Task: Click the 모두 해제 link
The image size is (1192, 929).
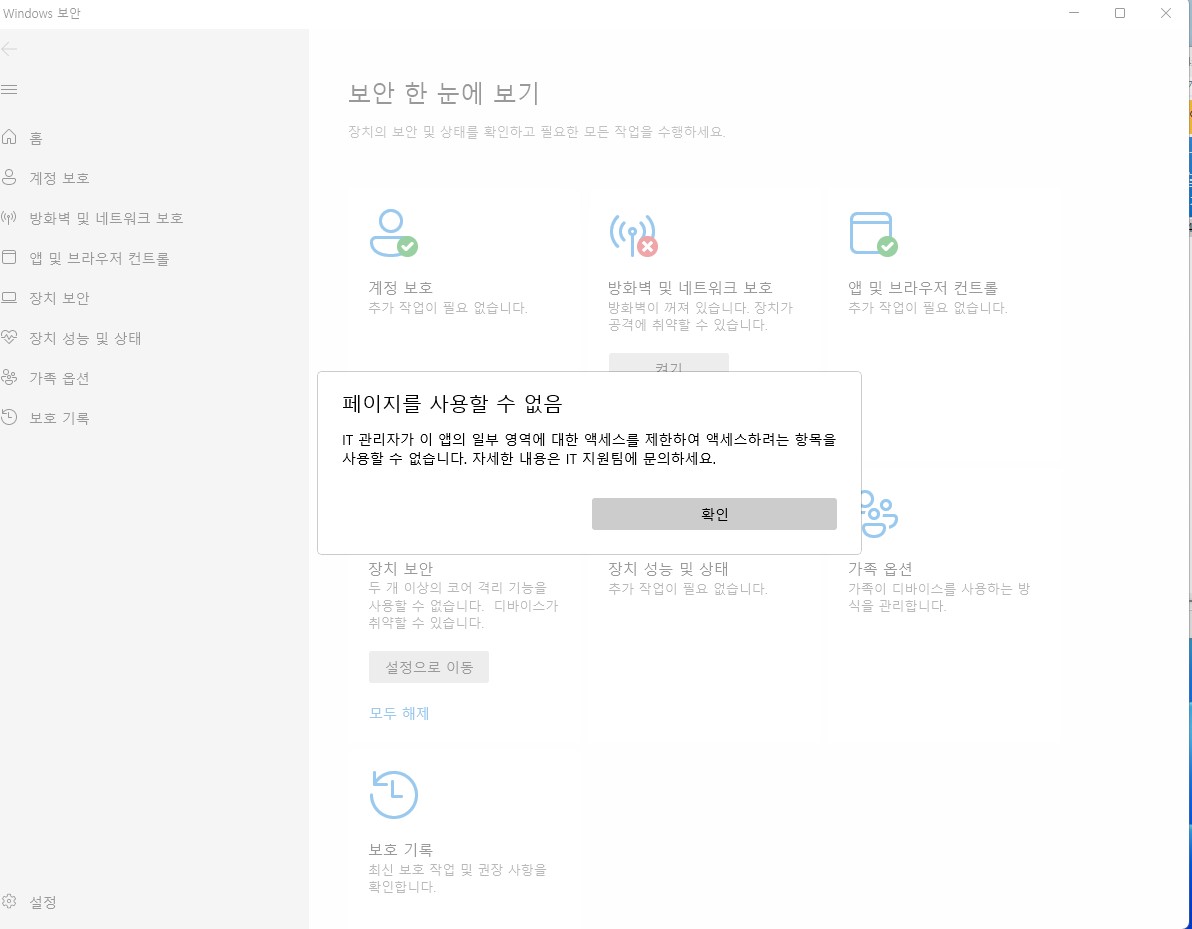Action: 399,713
